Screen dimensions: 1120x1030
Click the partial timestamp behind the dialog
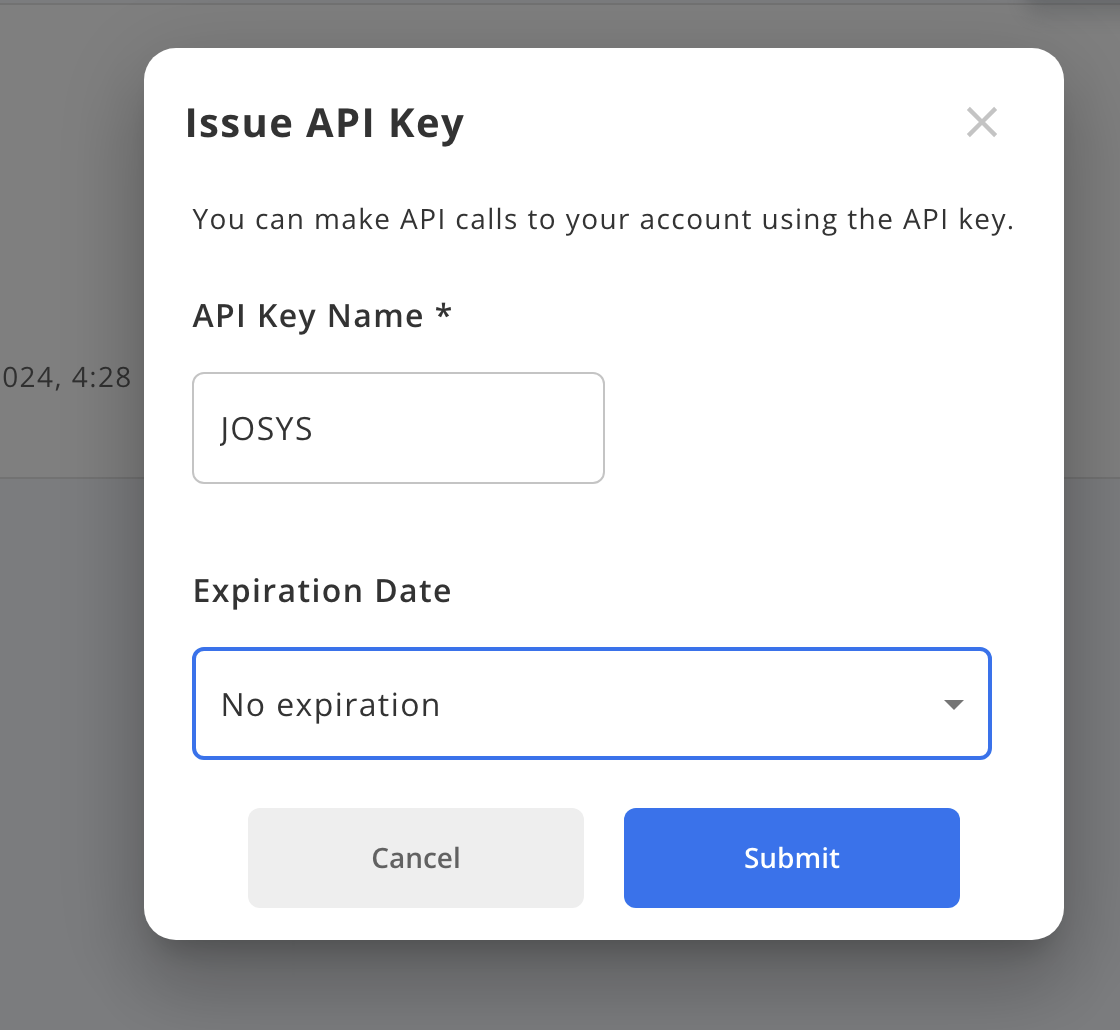point(66,378)
